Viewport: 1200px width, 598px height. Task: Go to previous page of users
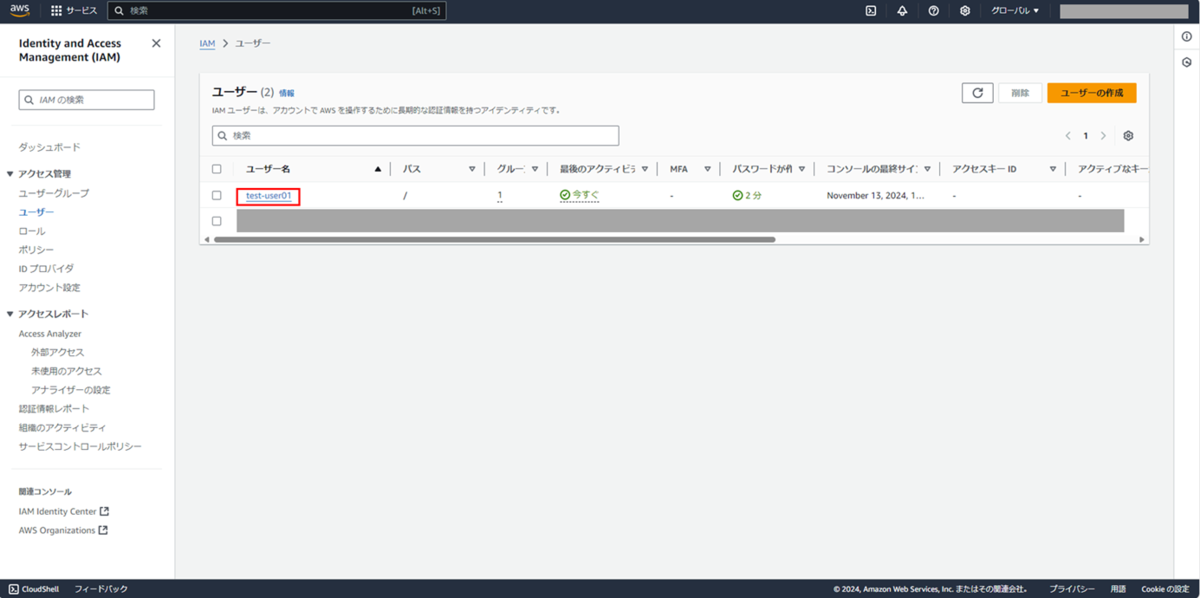click(1068, 136)
